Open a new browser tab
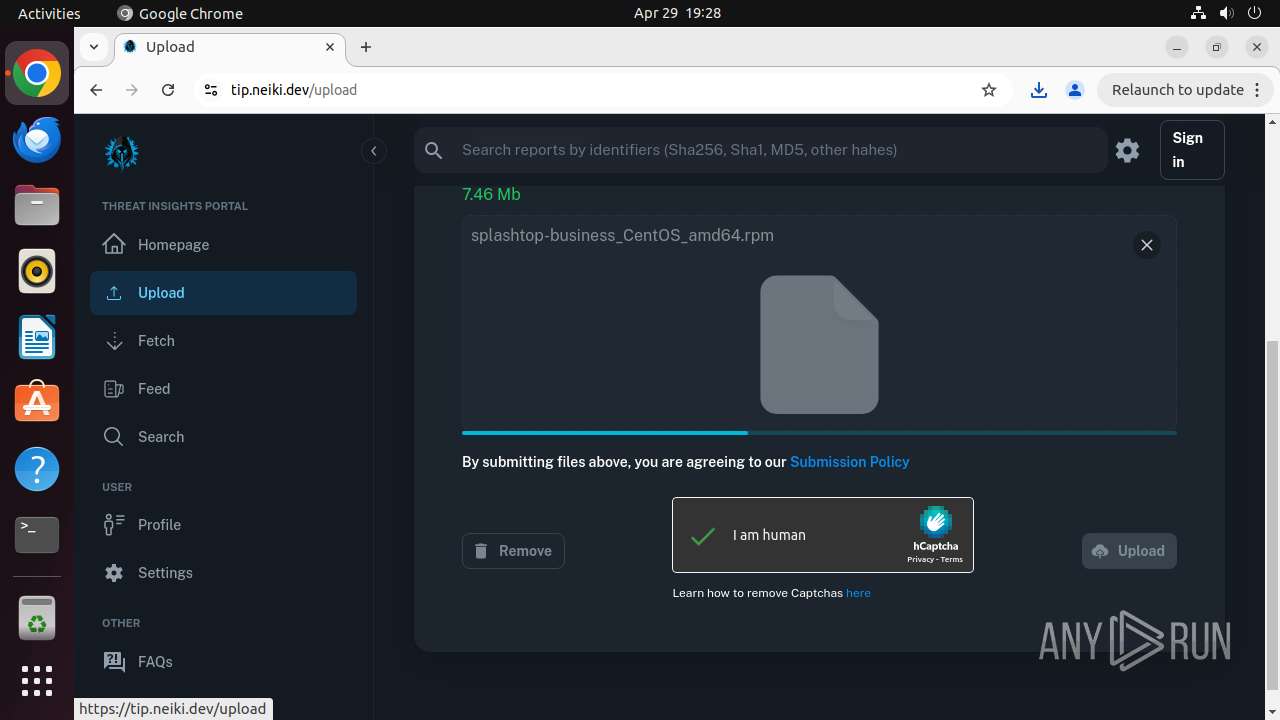 point(366,47)
